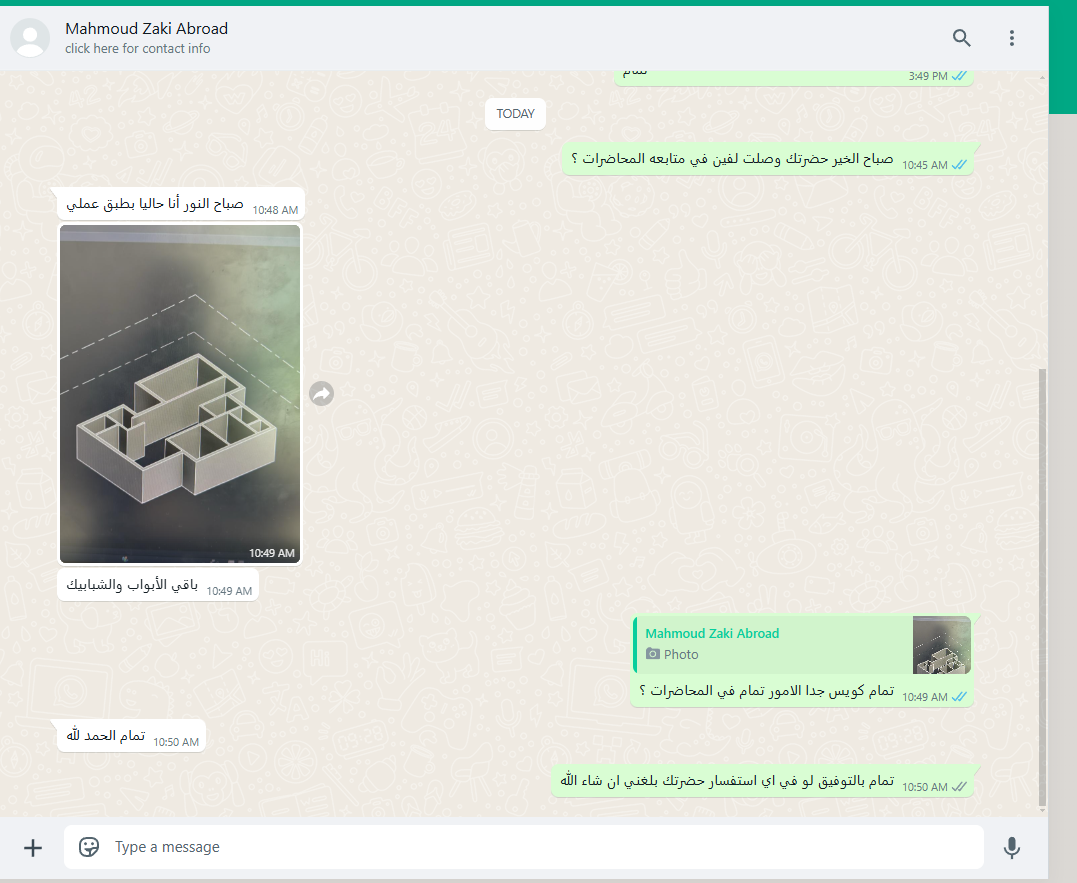
Task: Click the chat scrollbar thumb
Action: click(x=1042, y=587)
